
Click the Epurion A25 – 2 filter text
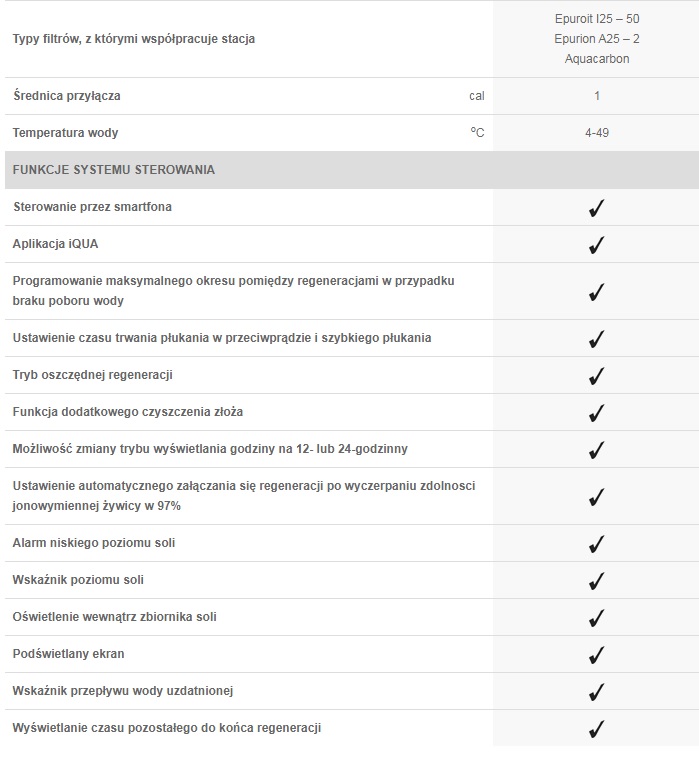tap(597, 39)
